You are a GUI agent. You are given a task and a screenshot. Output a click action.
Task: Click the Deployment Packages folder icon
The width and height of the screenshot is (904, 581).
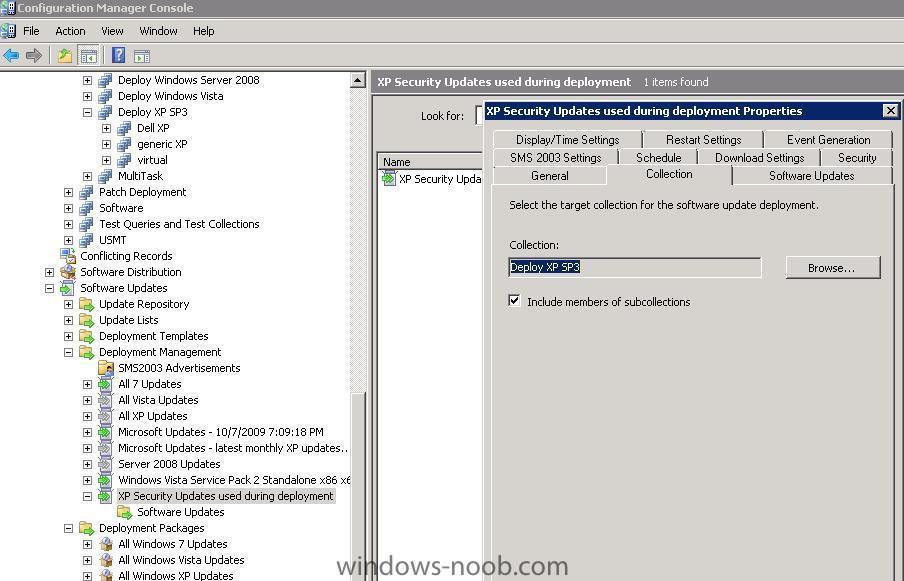(x=86, y=528)
